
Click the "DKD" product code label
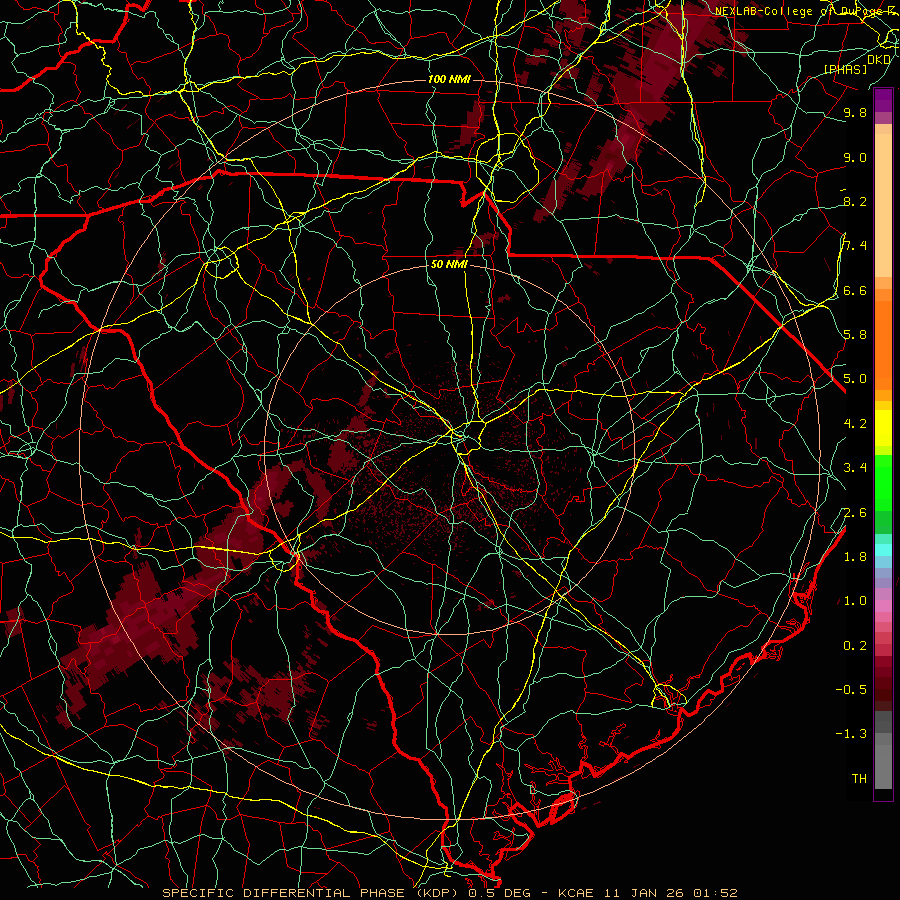(879, 59)
